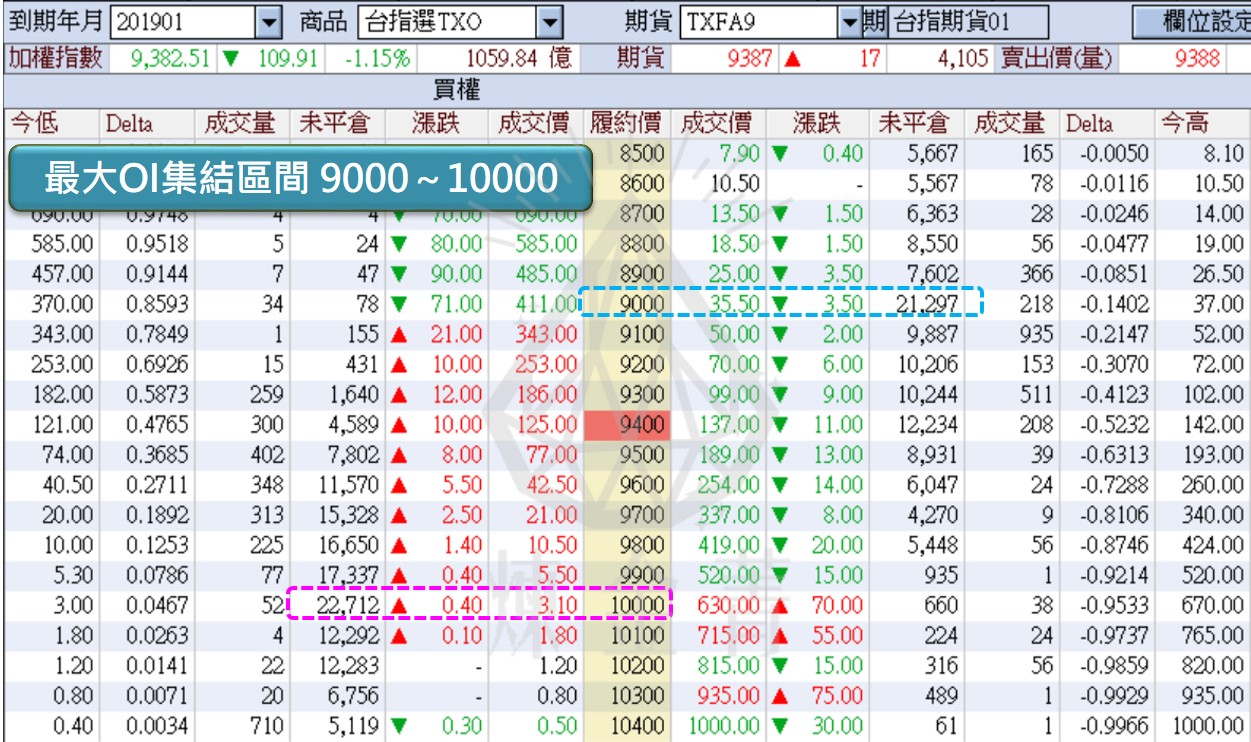
Task: Click the TXFA9 futures code field
Action: [760, 20]
